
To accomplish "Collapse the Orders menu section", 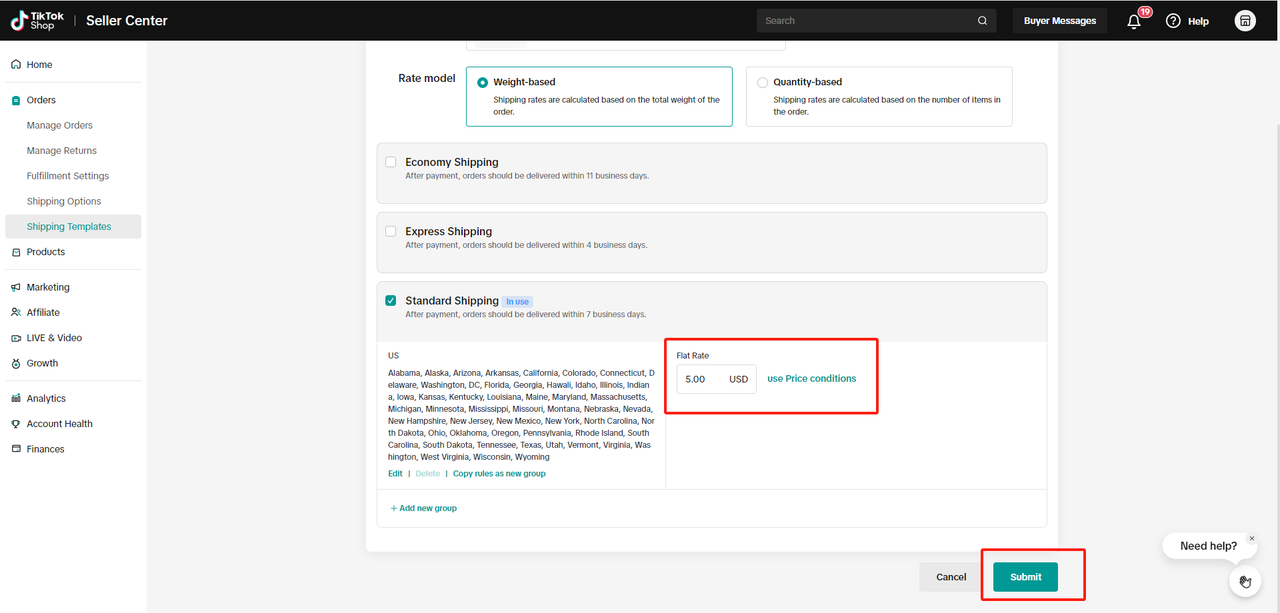I will coord(41,100).
